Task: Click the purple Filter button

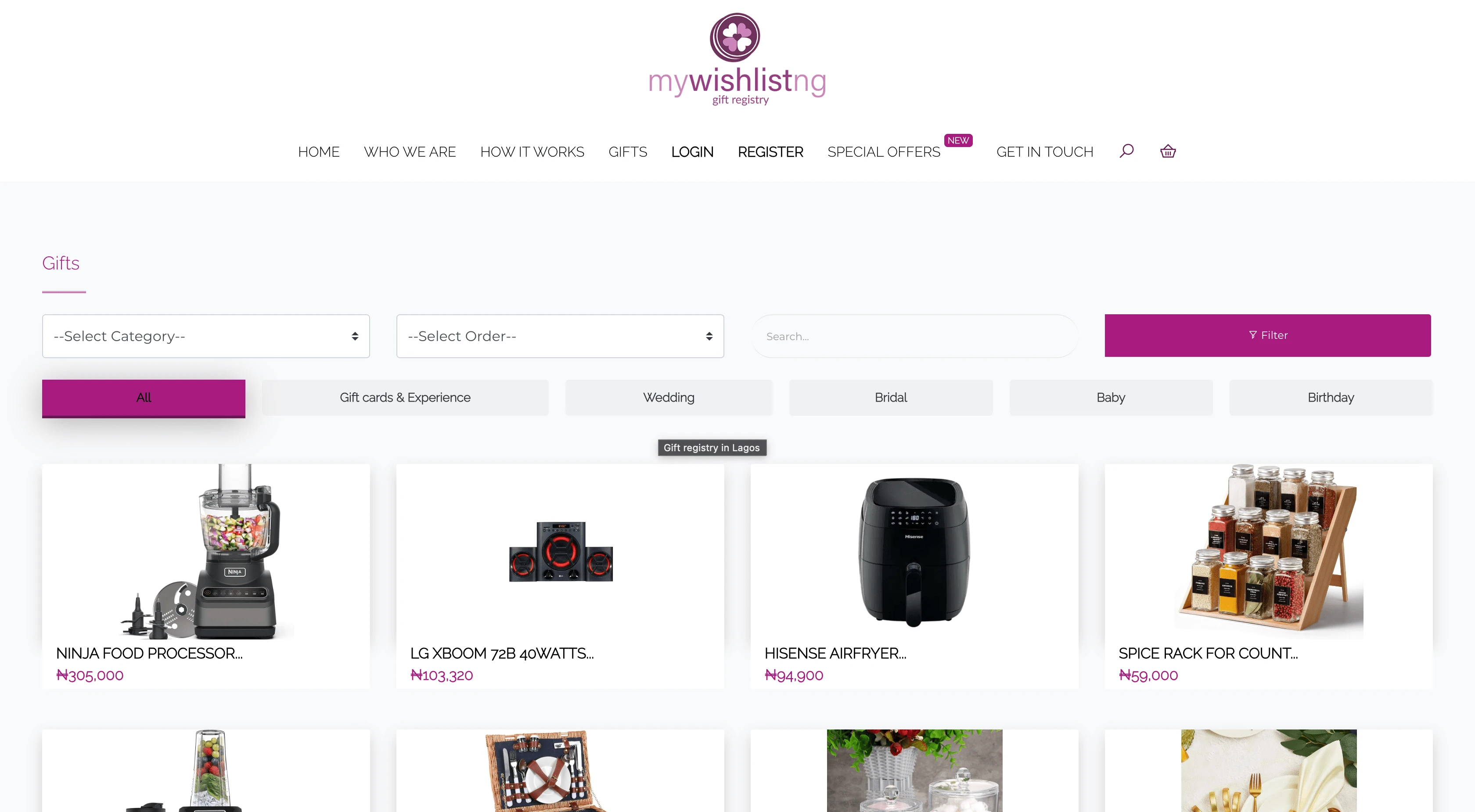Action: (x=1268, y=336)
